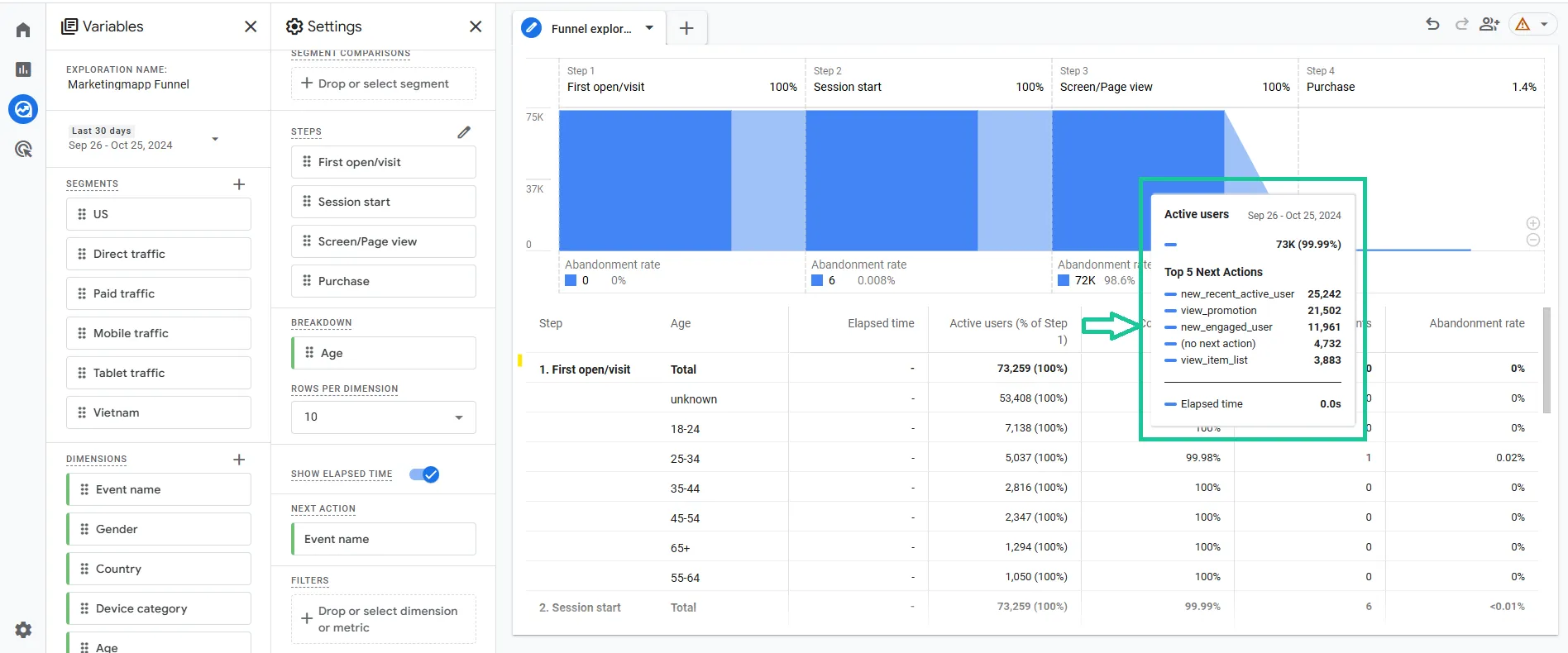Expand the Funnel exploration tab dropdown arrow
The image size is (1568, 653).
(x=649, y=28)
